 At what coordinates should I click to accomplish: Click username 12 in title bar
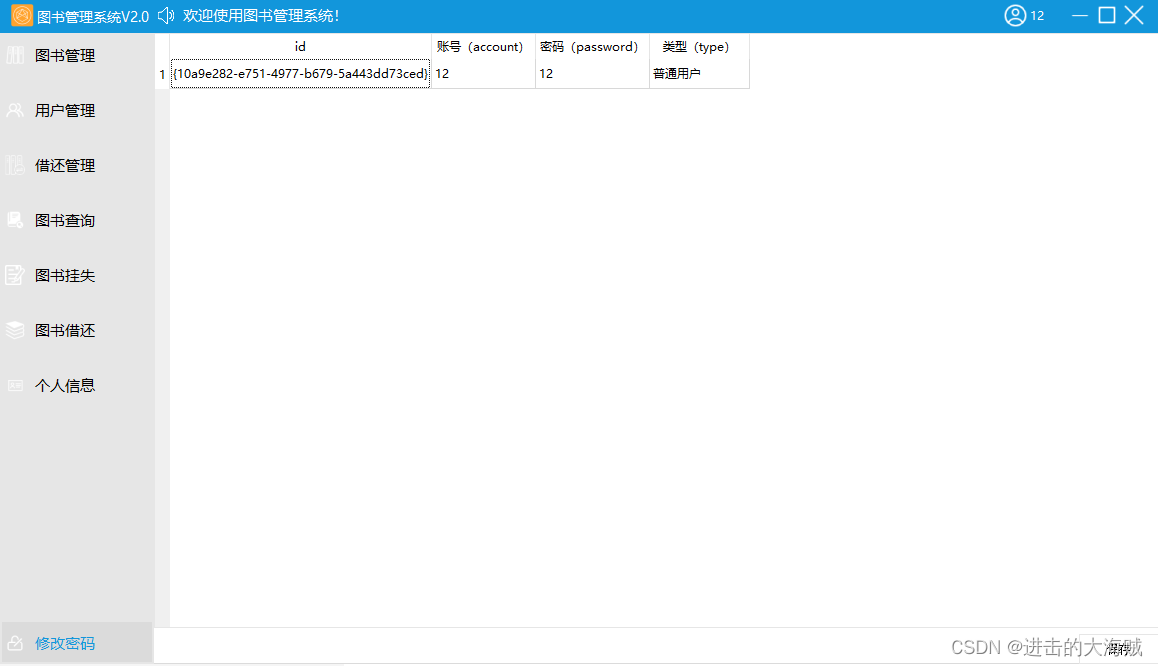[x=1038, y=16]
